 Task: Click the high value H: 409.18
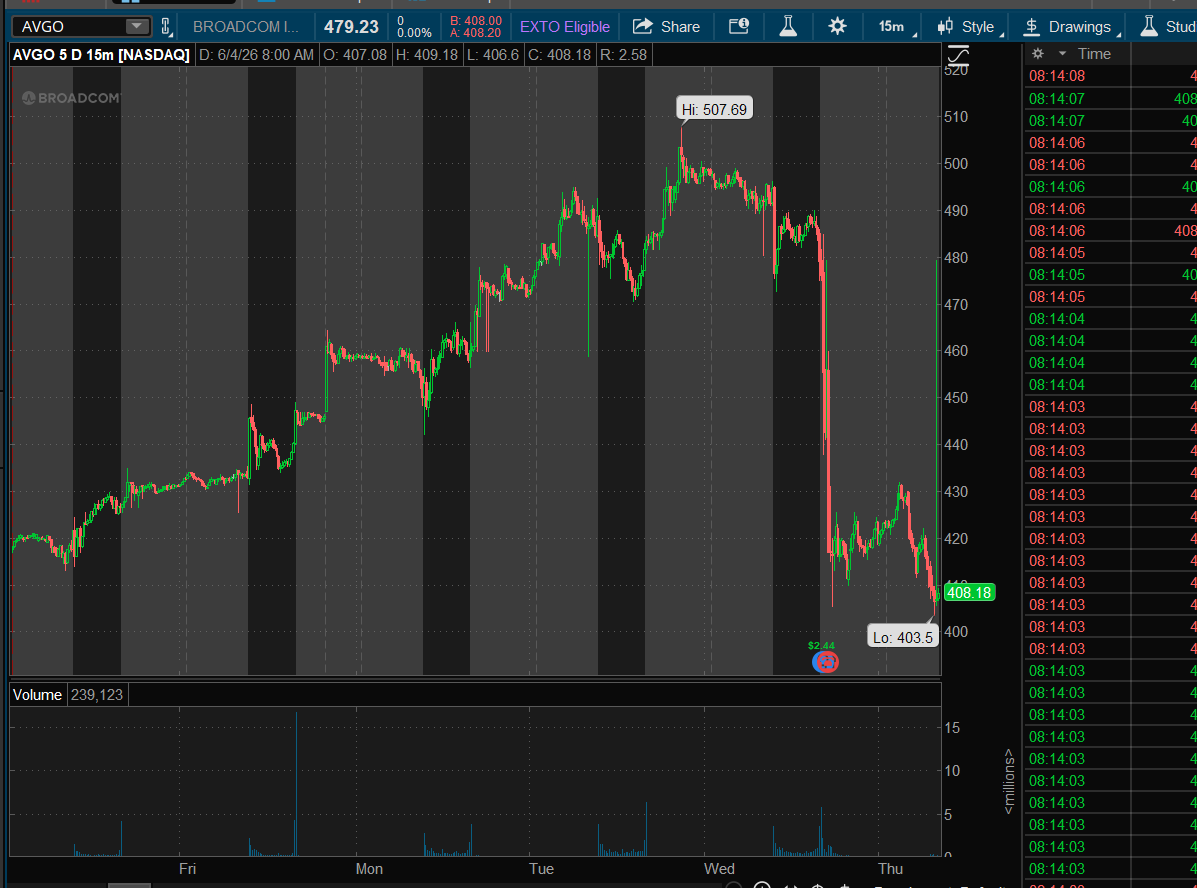(427, 55)
